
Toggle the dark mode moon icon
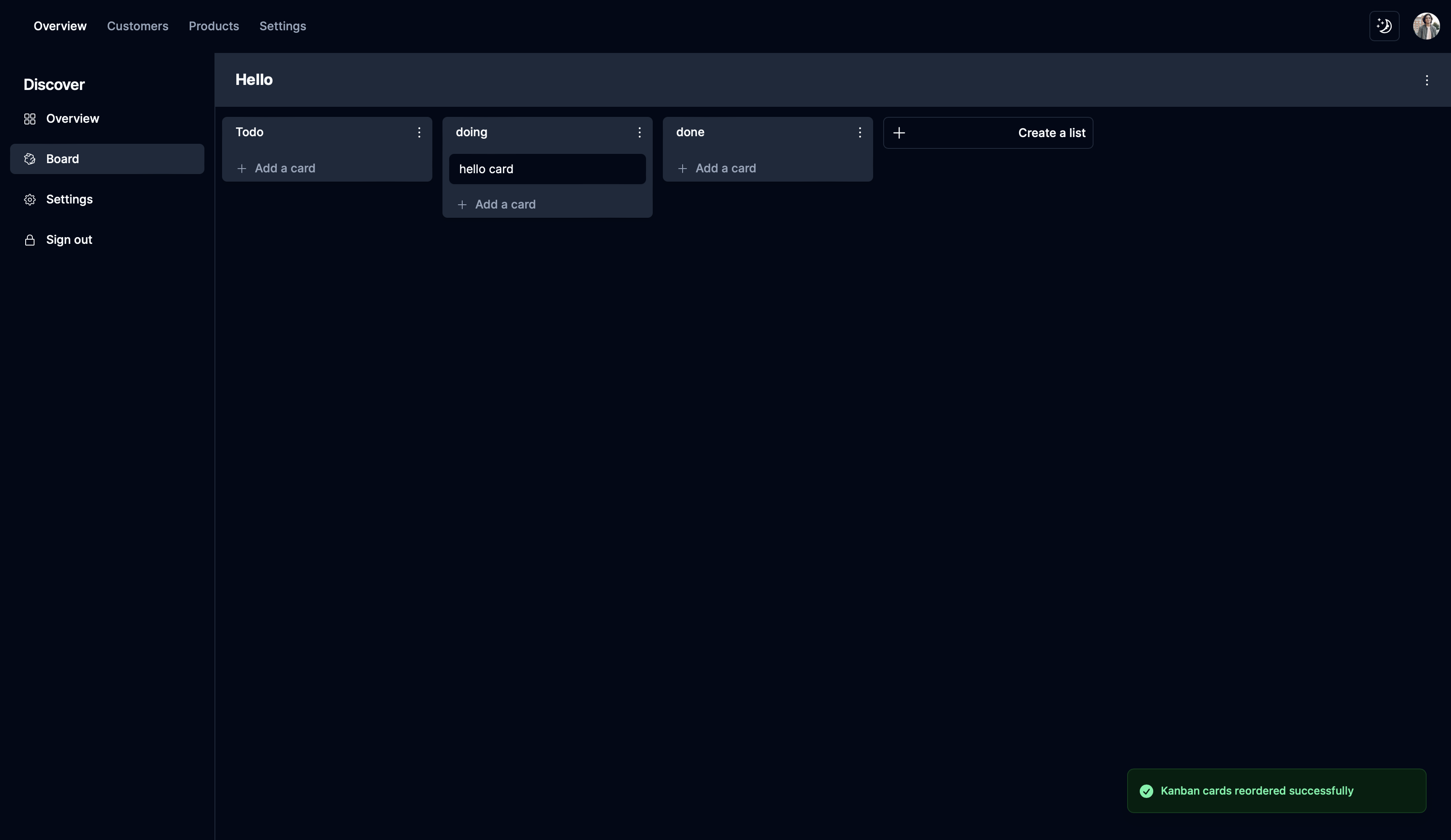pos(1384,26)
